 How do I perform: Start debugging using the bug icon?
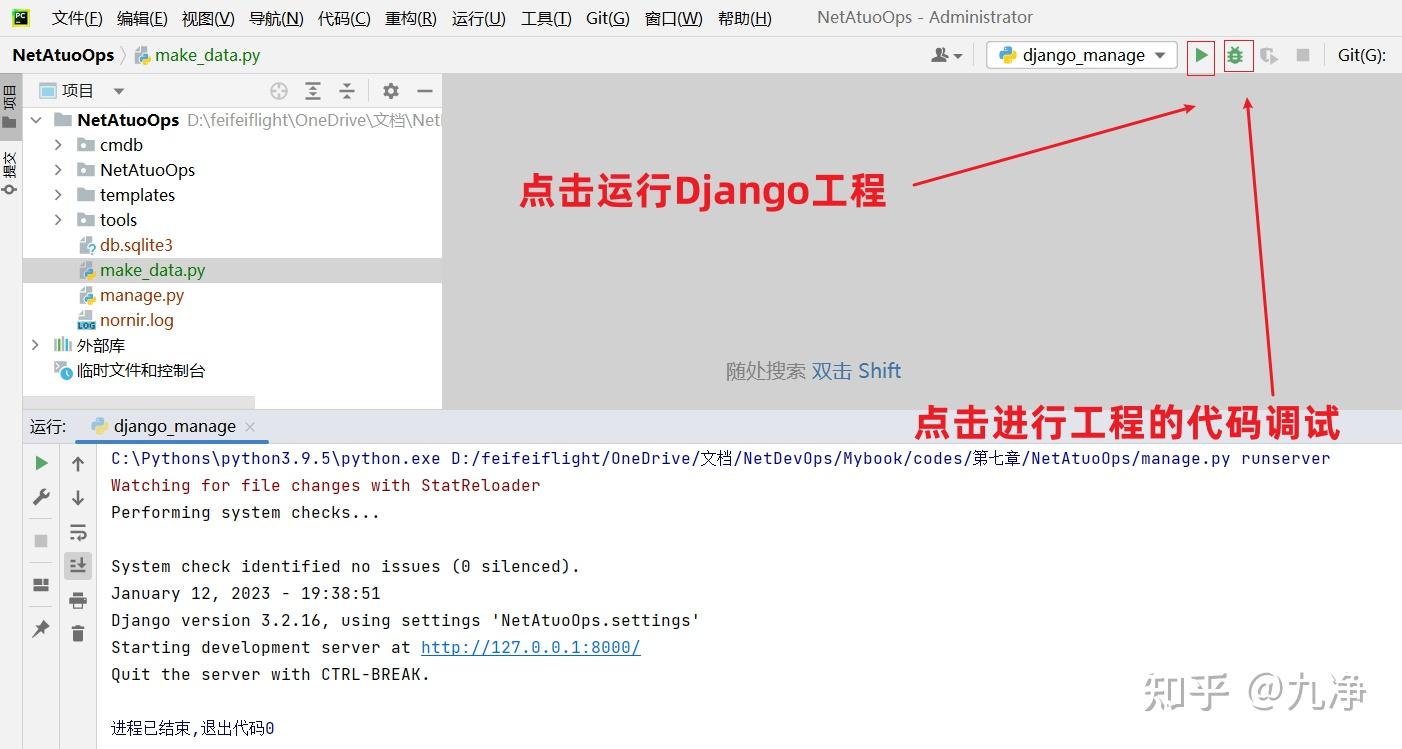pos(1237,56)
